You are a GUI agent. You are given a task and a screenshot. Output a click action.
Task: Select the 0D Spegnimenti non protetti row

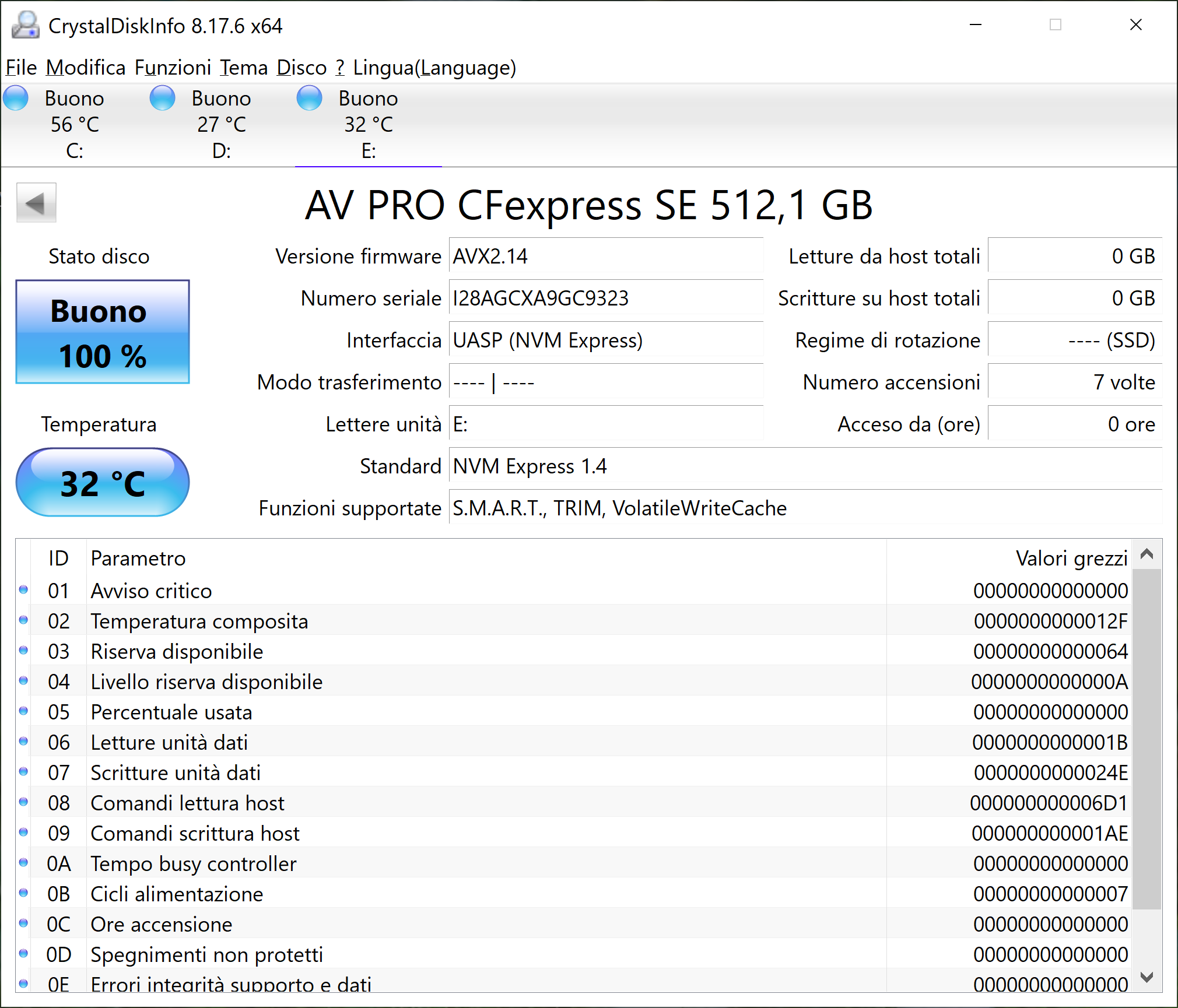(574, 954)
